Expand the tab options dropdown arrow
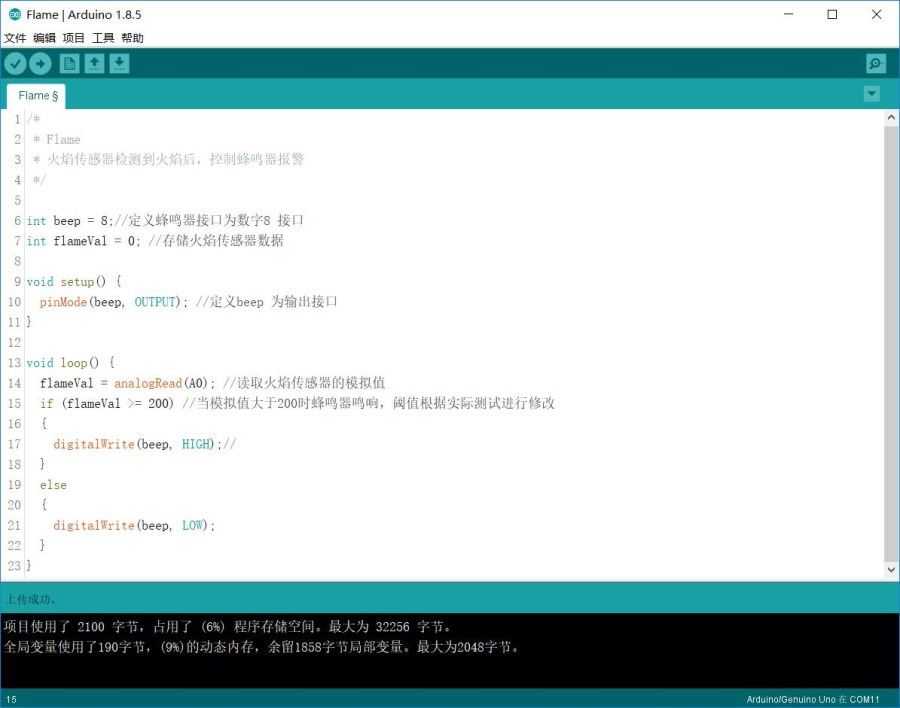 (x=871, y=94)
